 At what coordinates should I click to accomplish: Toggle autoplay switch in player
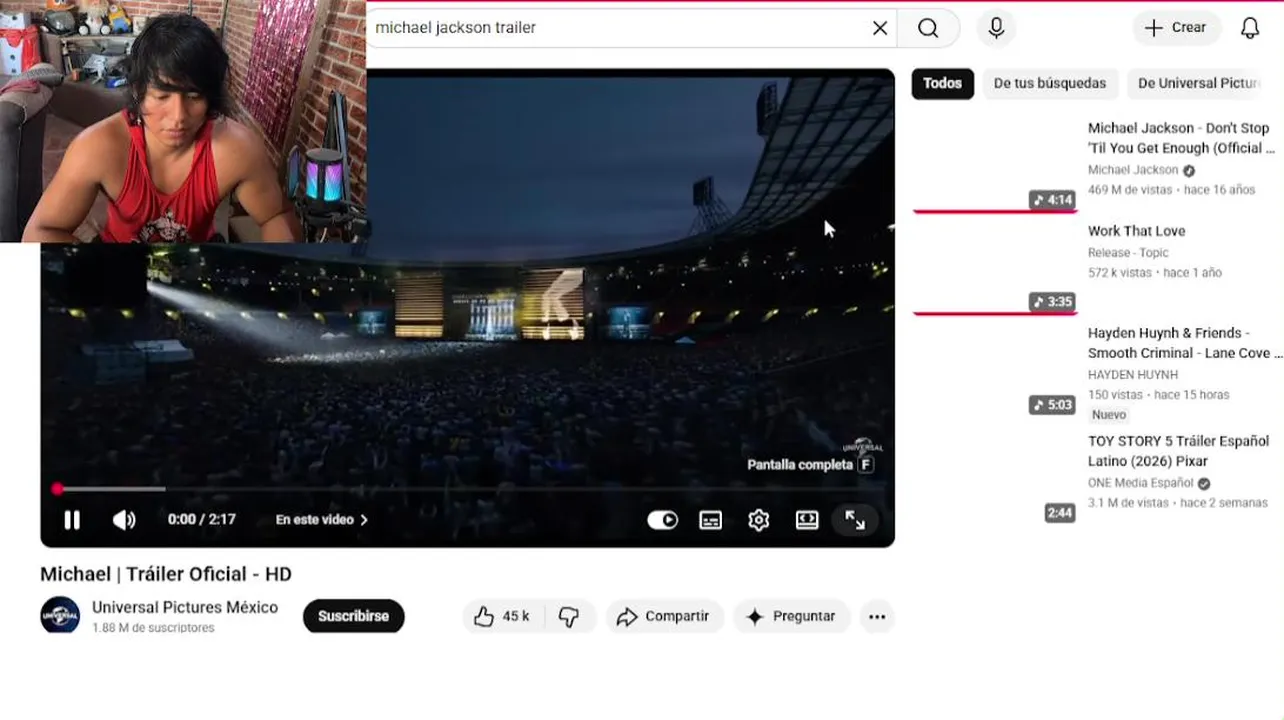(x=662, y=520)
